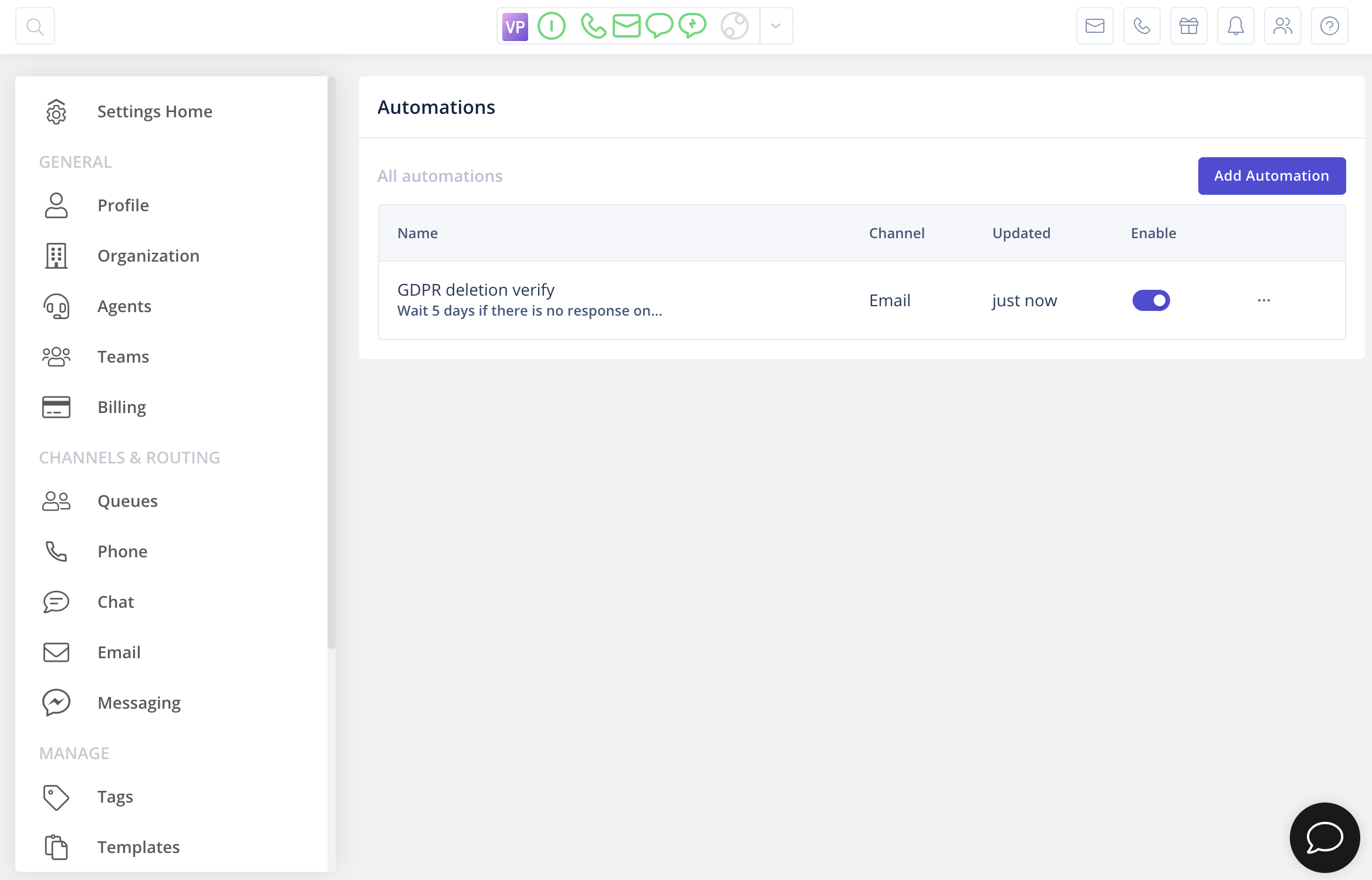Go to Settings Home
The height and width of the screenshot is (880, 1372).
[x=155, y=111]
